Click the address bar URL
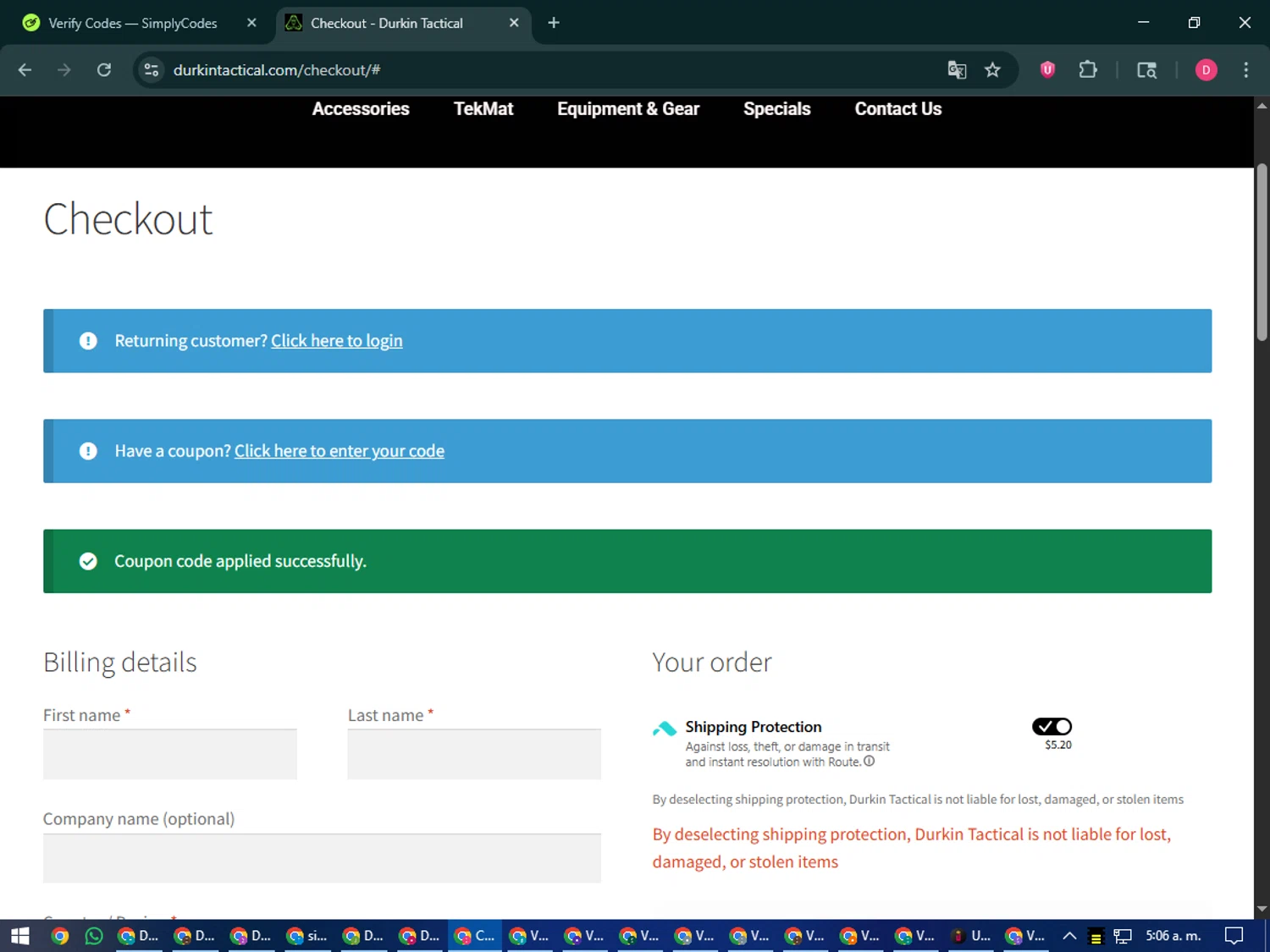 [277, 70]
